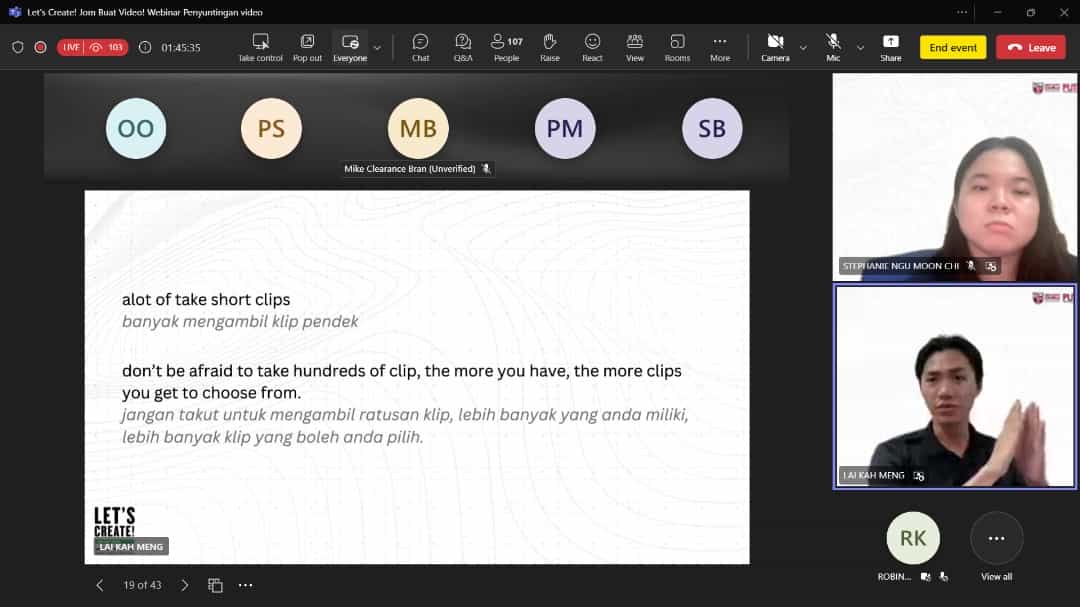Screen dimensions: 1080x607
Task: Open the More toolbar menu
Action: (x=720, y=46)
